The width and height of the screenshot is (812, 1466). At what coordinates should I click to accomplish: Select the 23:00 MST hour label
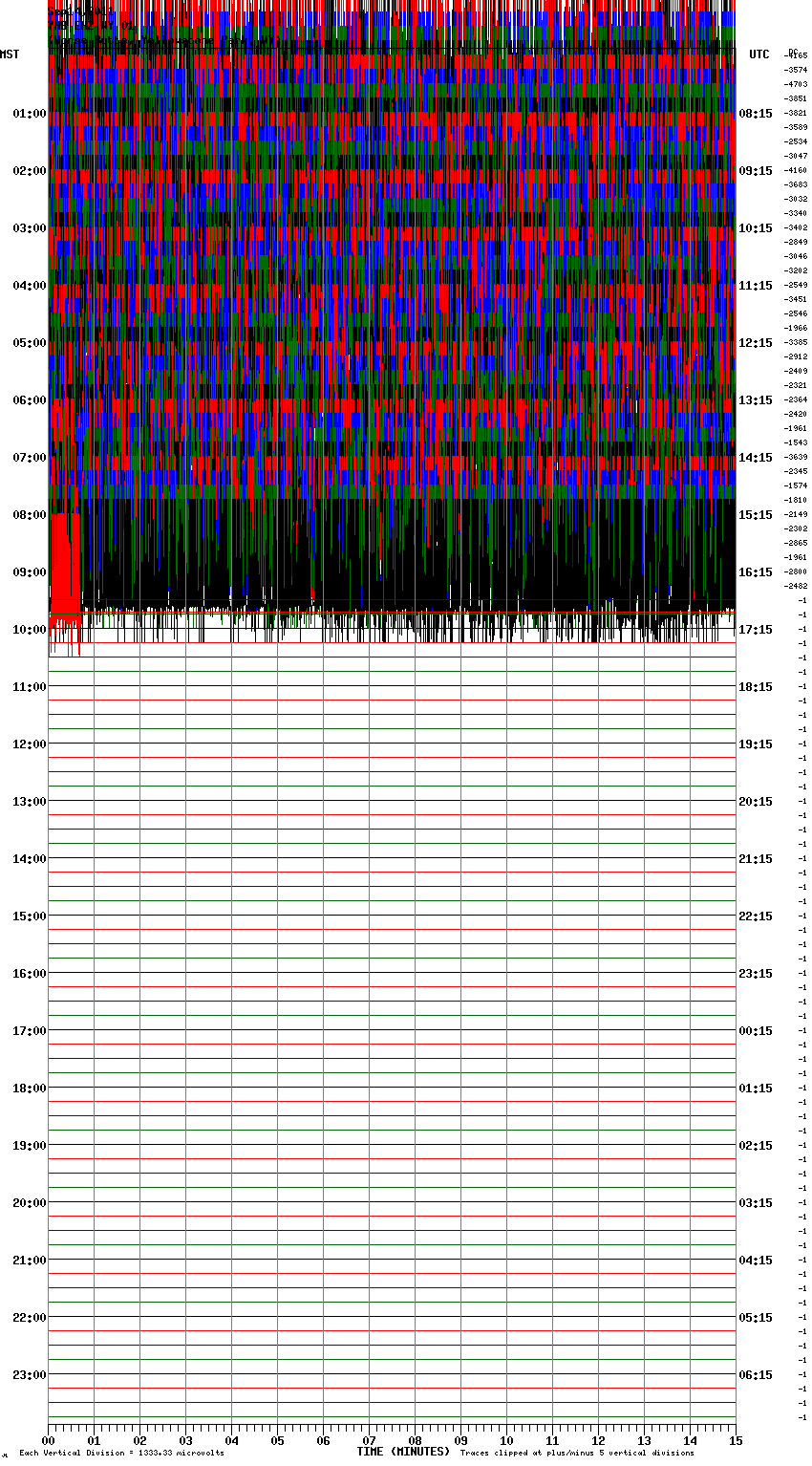click(x=30, y=1375)
